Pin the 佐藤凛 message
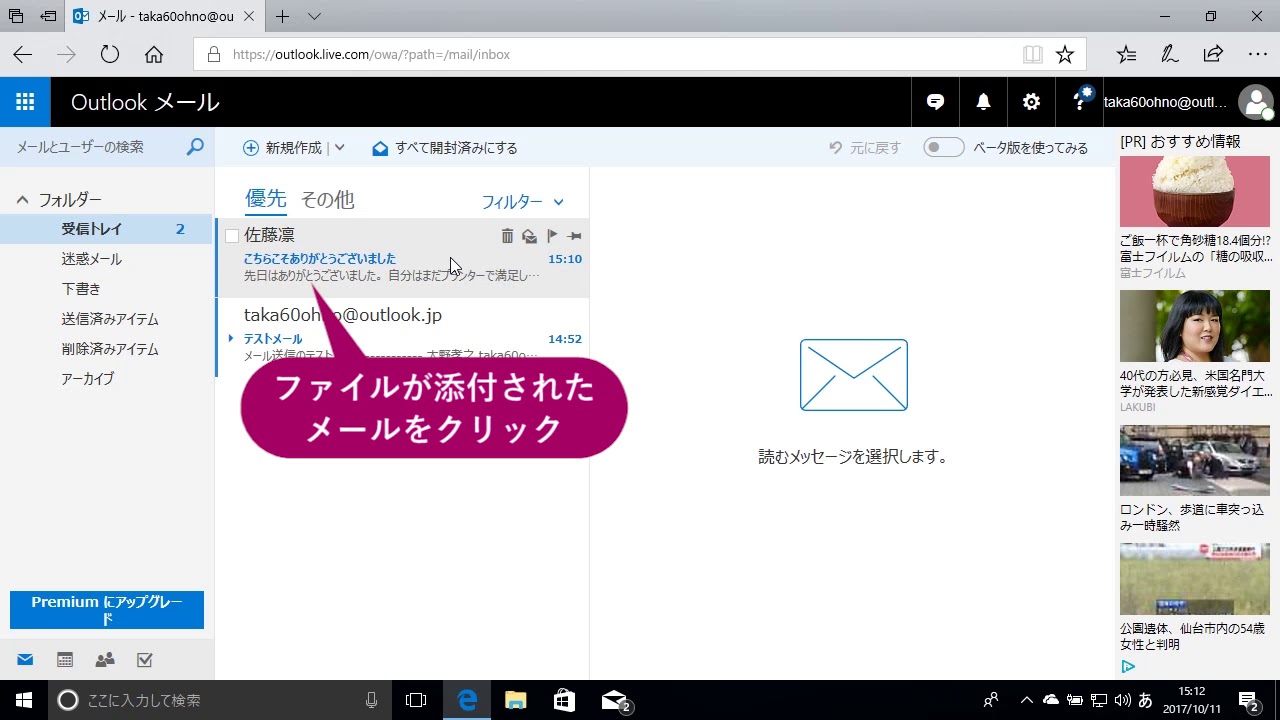1280x720 pixels. point(574,236)
